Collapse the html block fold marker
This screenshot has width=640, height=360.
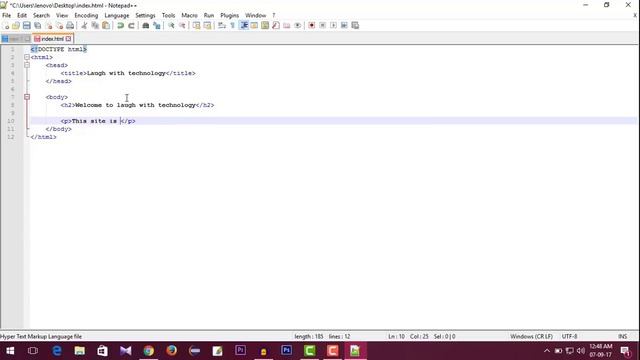[x=27, y=57]
